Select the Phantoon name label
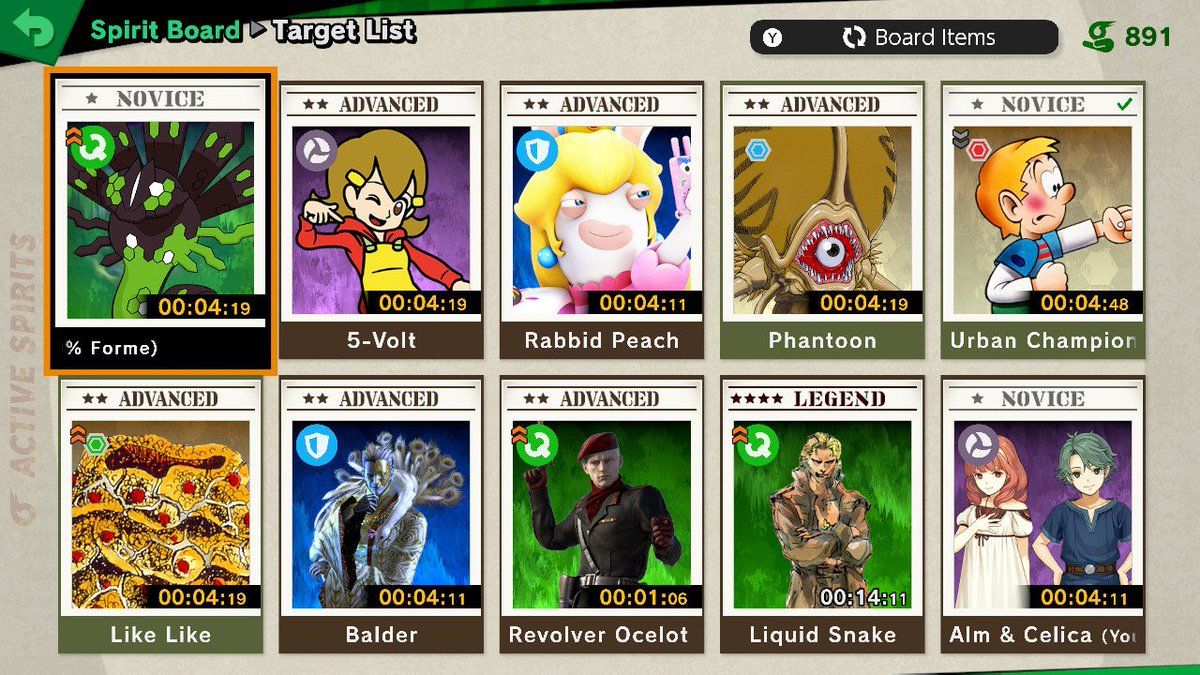Viewport: 1200px width, 675px height. click(822, 341)
